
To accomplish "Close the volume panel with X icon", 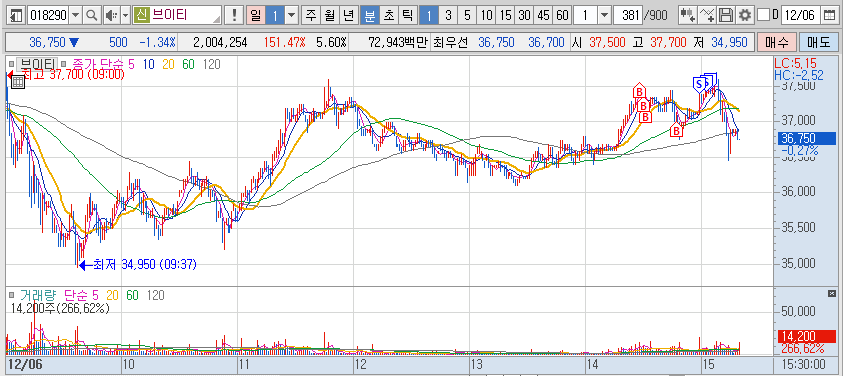I will 832,293.
